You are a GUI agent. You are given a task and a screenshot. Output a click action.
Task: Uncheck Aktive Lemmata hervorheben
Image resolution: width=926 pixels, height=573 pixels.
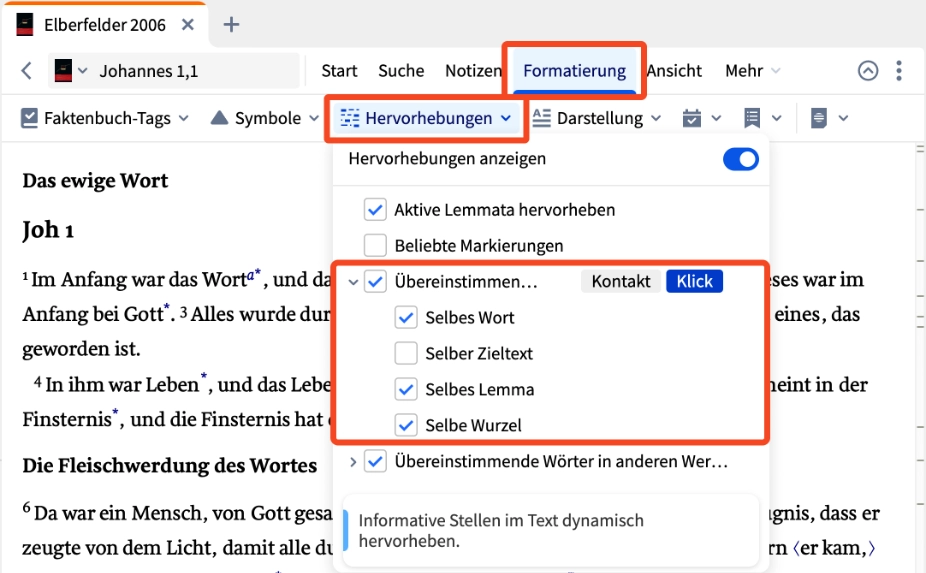click(375, 210)
